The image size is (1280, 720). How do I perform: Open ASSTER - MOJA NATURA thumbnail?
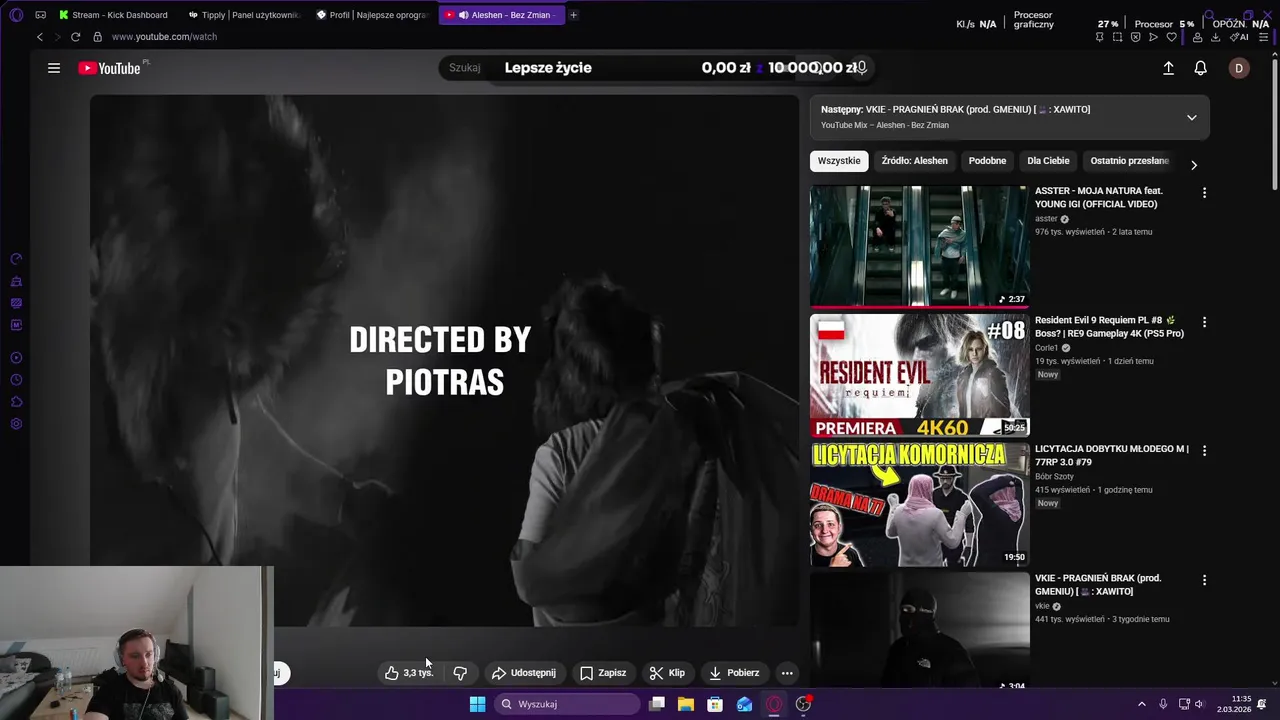pyautogui.click(x=919, y=246)
